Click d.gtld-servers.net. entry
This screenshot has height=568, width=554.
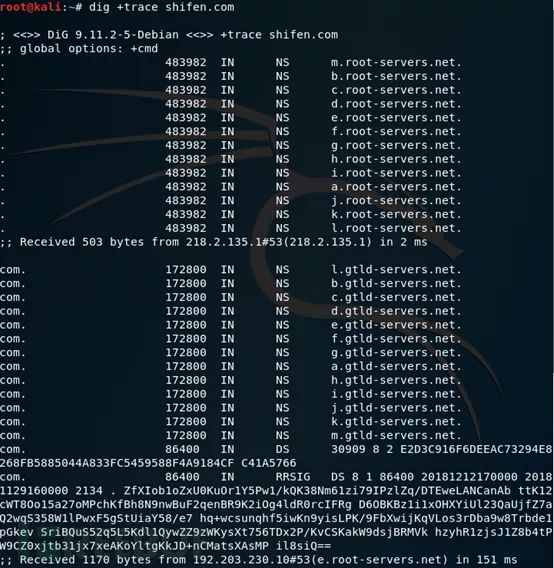(396, 311)
